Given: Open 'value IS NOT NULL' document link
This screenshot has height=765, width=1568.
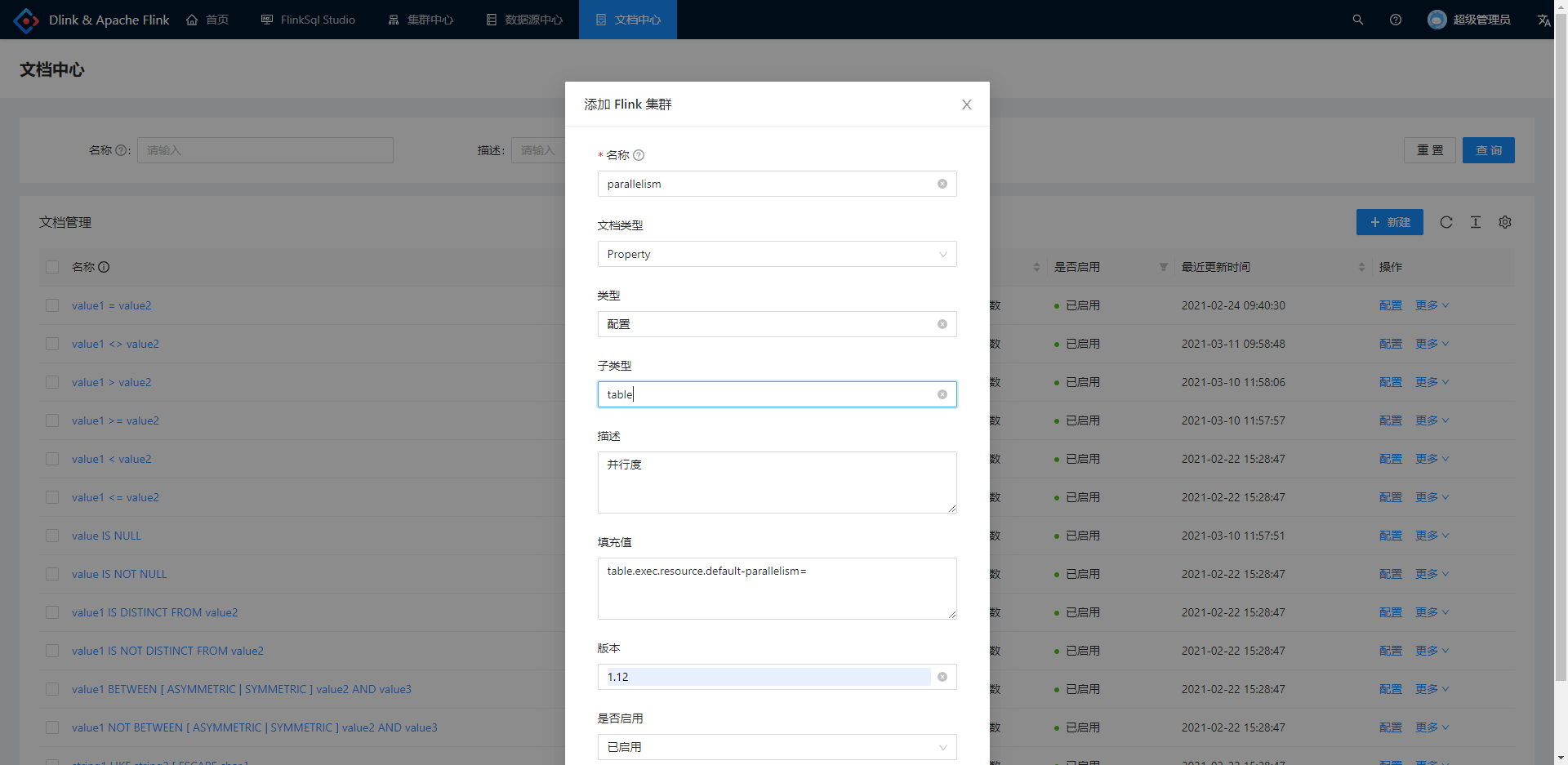Looking at the screenshot, I should pos(119,574).
